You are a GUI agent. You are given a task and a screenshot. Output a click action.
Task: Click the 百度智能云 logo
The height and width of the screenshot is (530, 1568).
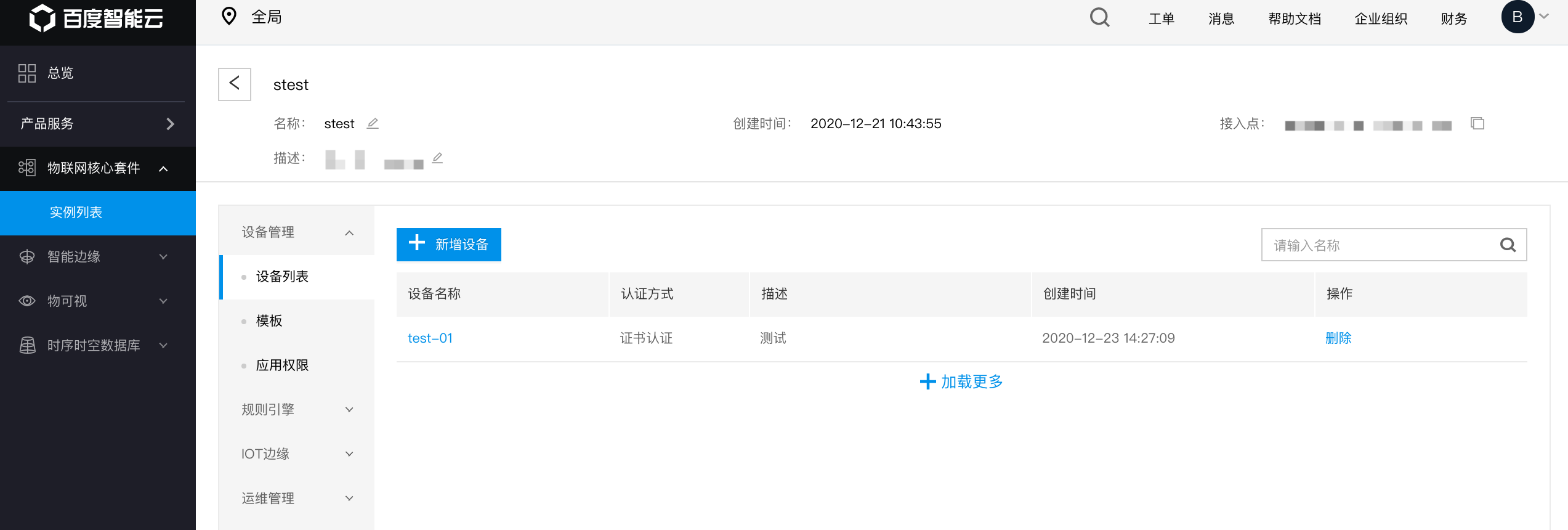97,18
